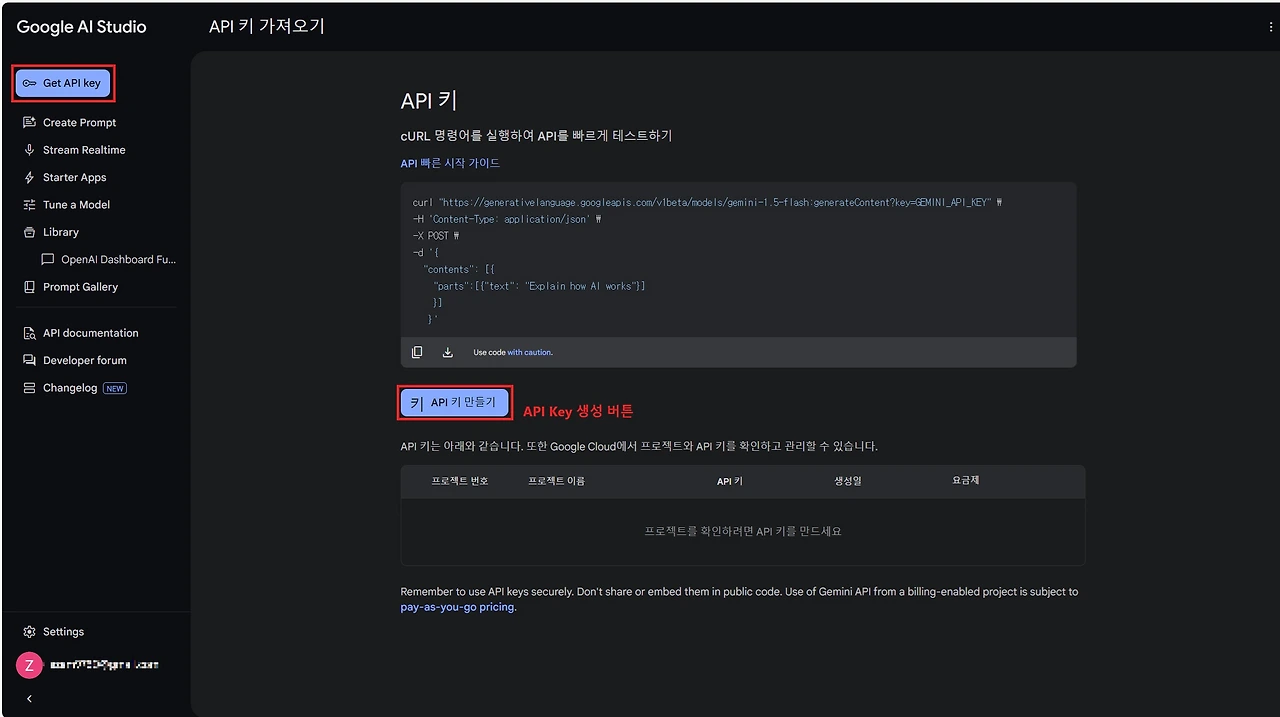Click the API 키 column header

[730, 481]
